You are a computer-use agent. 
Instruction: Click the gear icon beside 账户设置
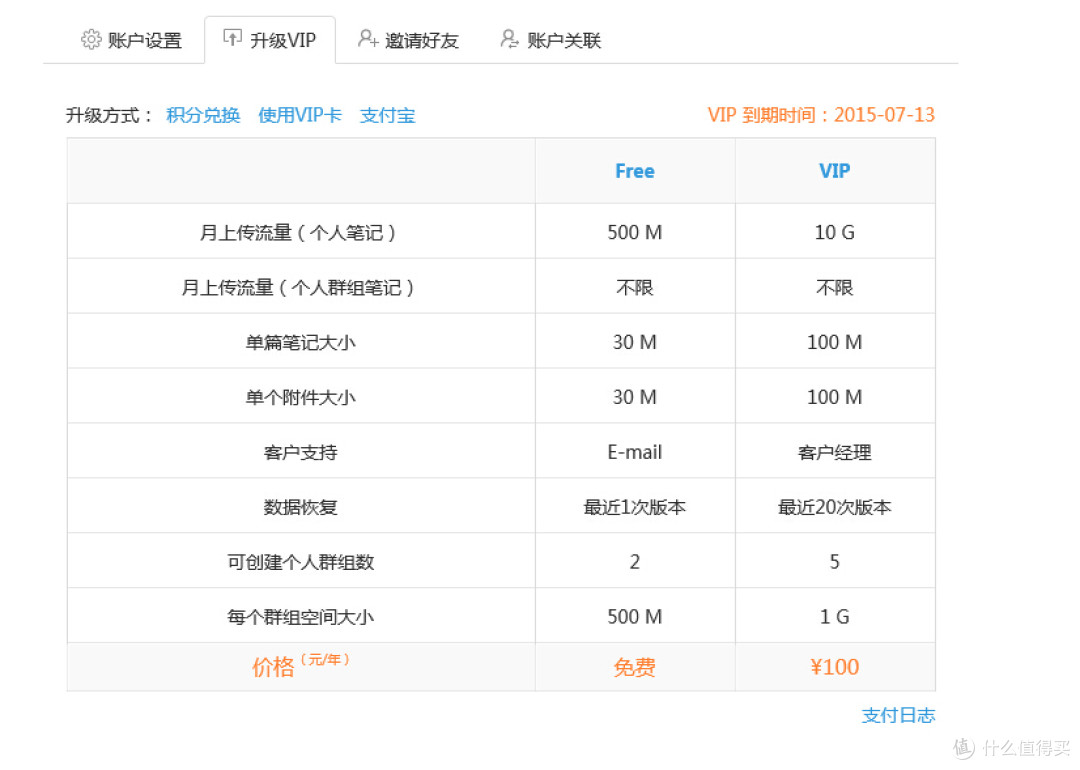(91, 39)
